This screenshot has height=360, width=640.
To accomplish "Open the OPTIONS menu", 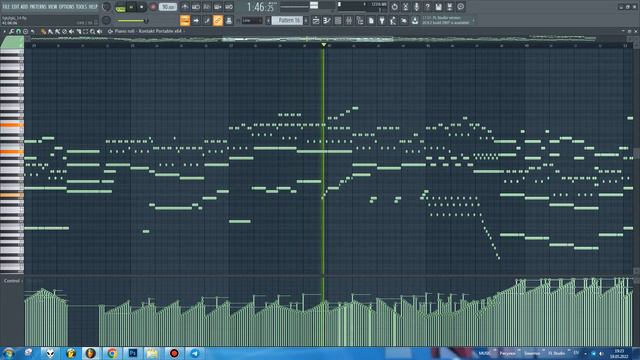I will (x=67, y=7).
